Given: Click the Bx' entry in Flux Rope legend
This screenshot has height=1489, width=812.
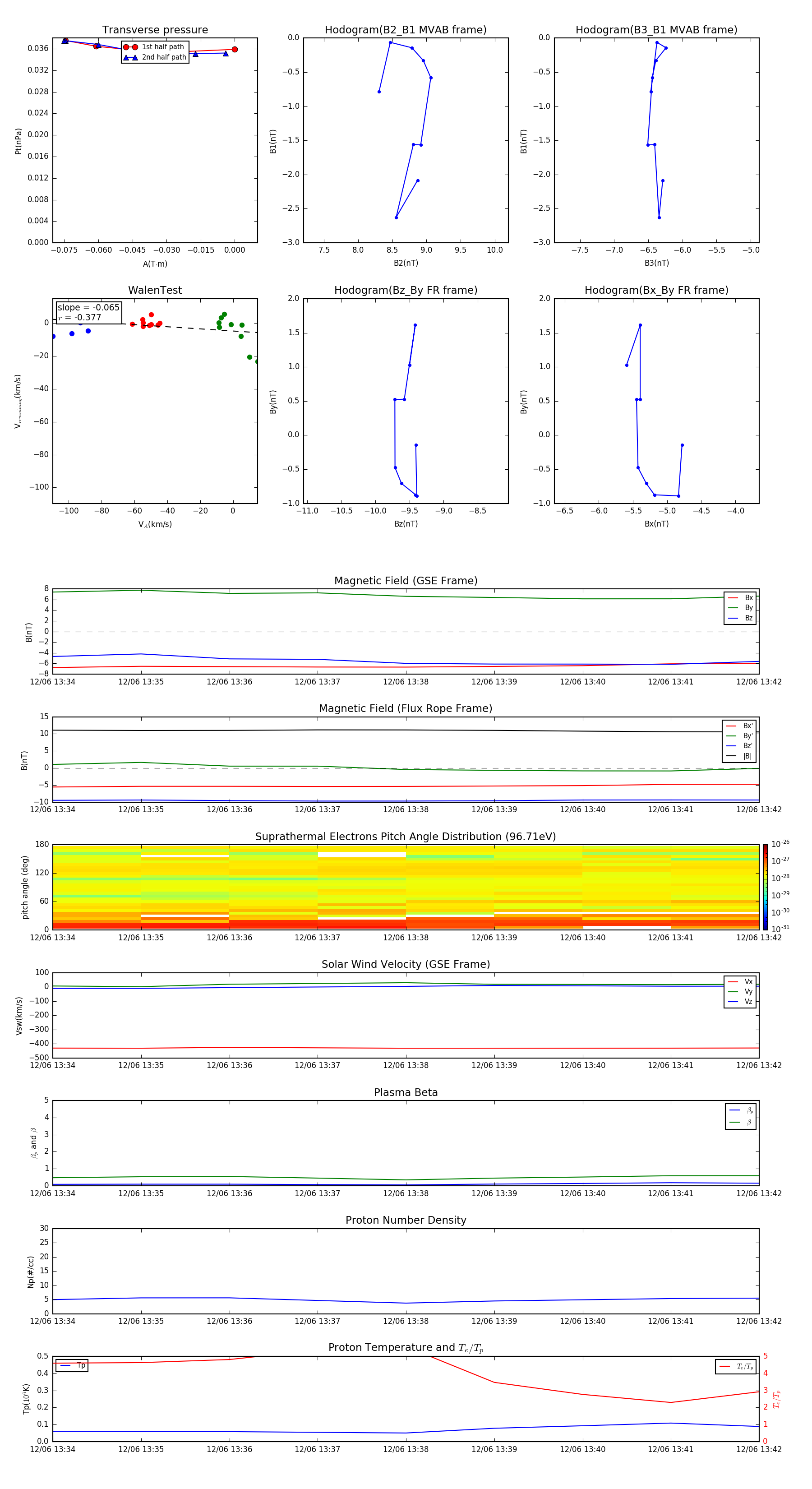Looking at the screenshot, I should [x=739, y=726].
